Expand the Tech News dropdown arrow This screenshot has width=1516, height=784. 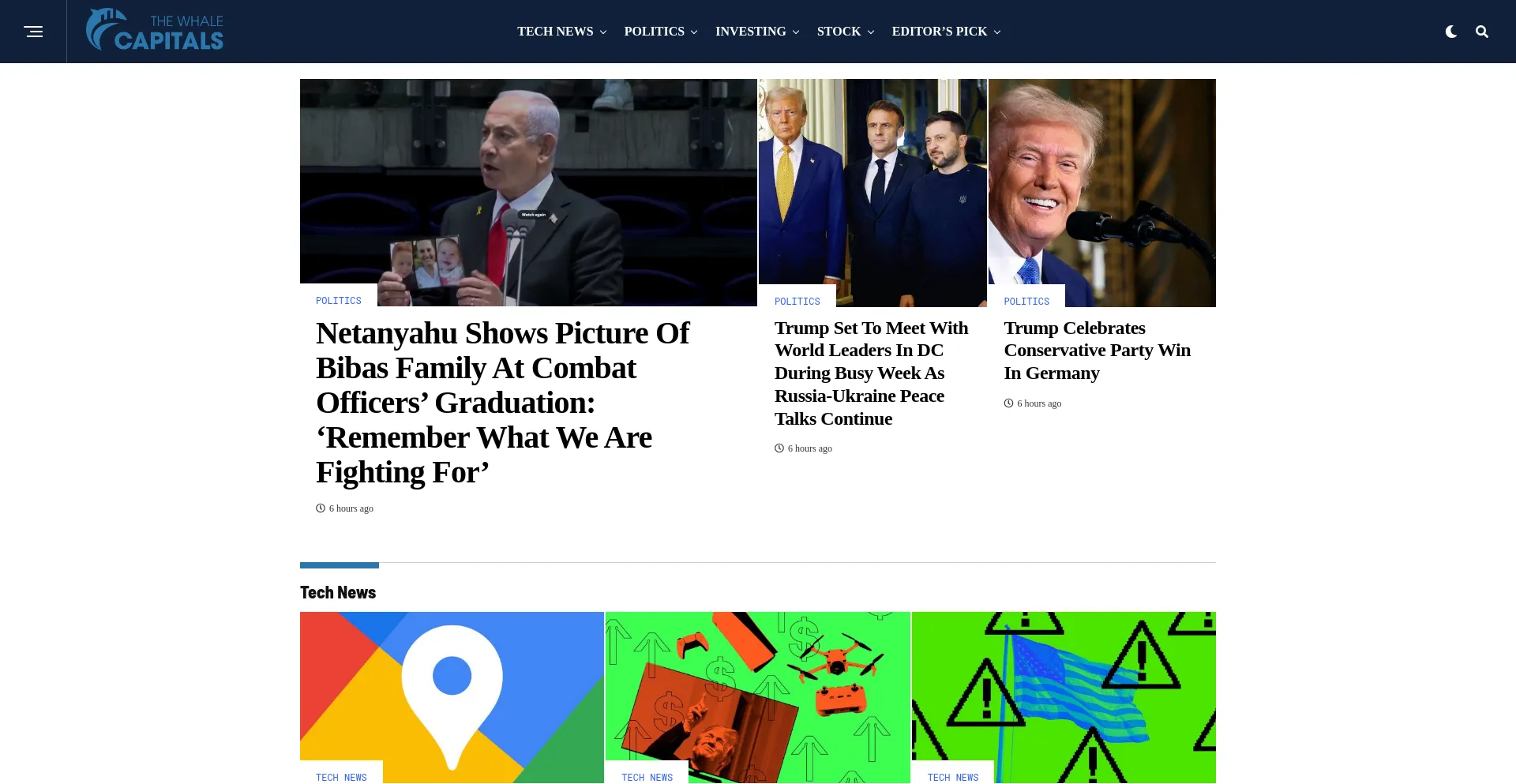coord(603,32)
